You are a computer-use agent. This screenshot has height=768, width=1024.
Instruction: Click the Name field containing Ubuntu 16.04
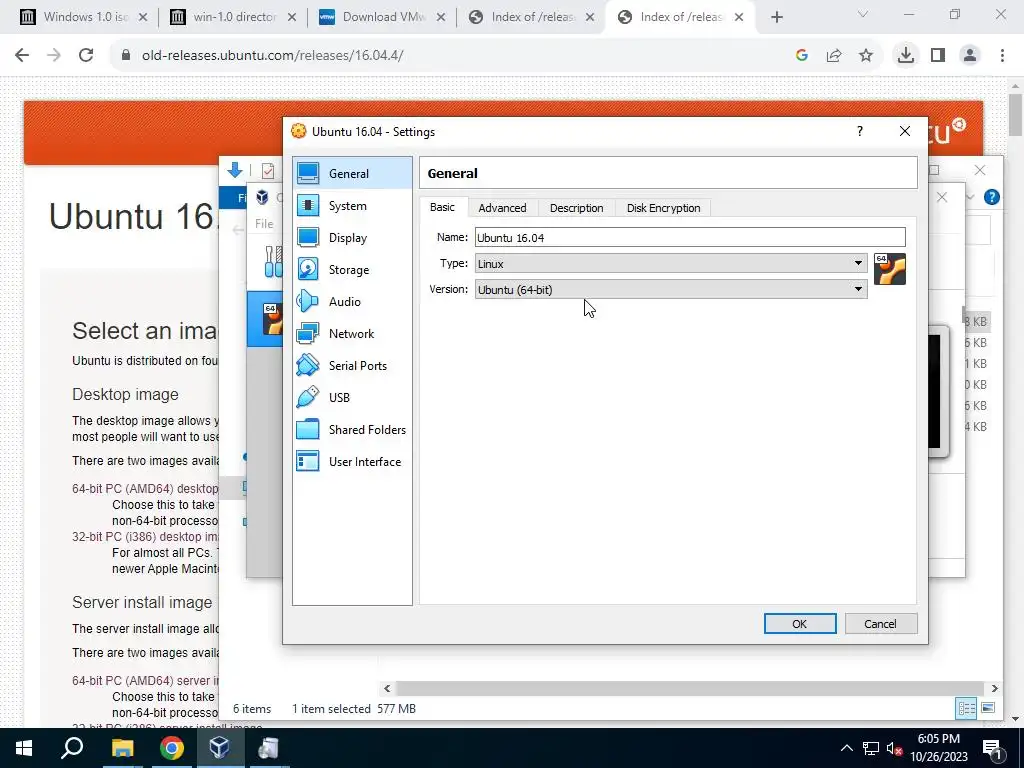690,237
